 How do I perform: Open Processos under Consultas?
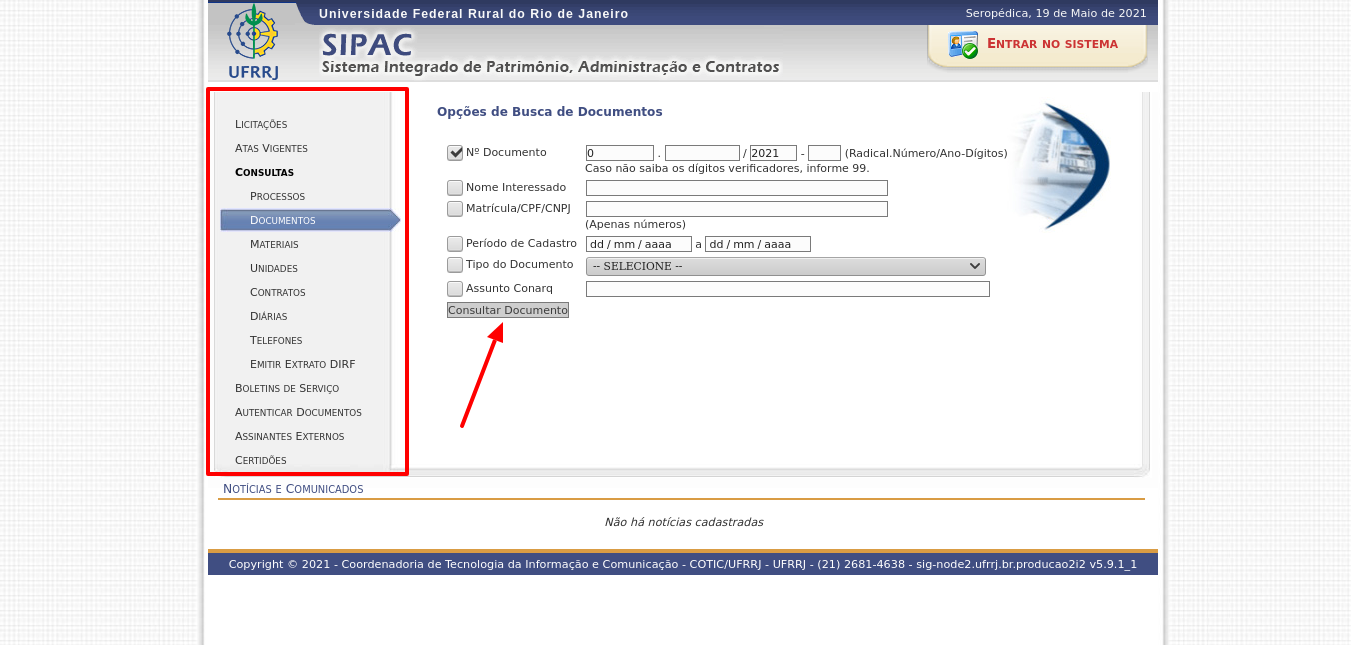[277, 196]
